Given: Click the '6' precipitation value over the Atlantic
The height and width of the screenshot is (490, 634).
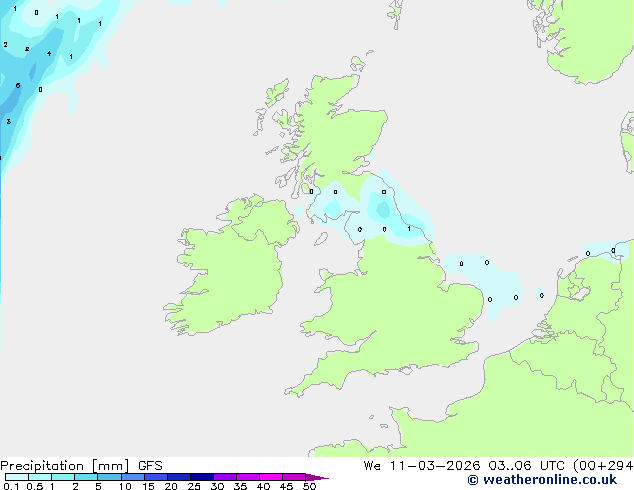Looking at the screenshot, I should tap(18, 85).
